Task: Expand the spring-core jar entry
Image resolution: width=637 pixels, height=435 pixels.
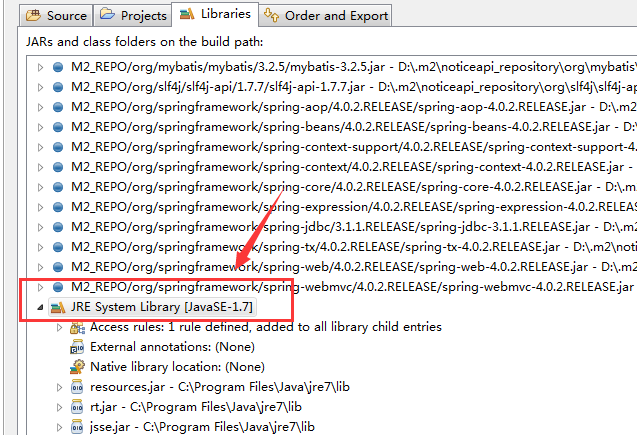Action: pyautogui.click(x=40, y=187)
